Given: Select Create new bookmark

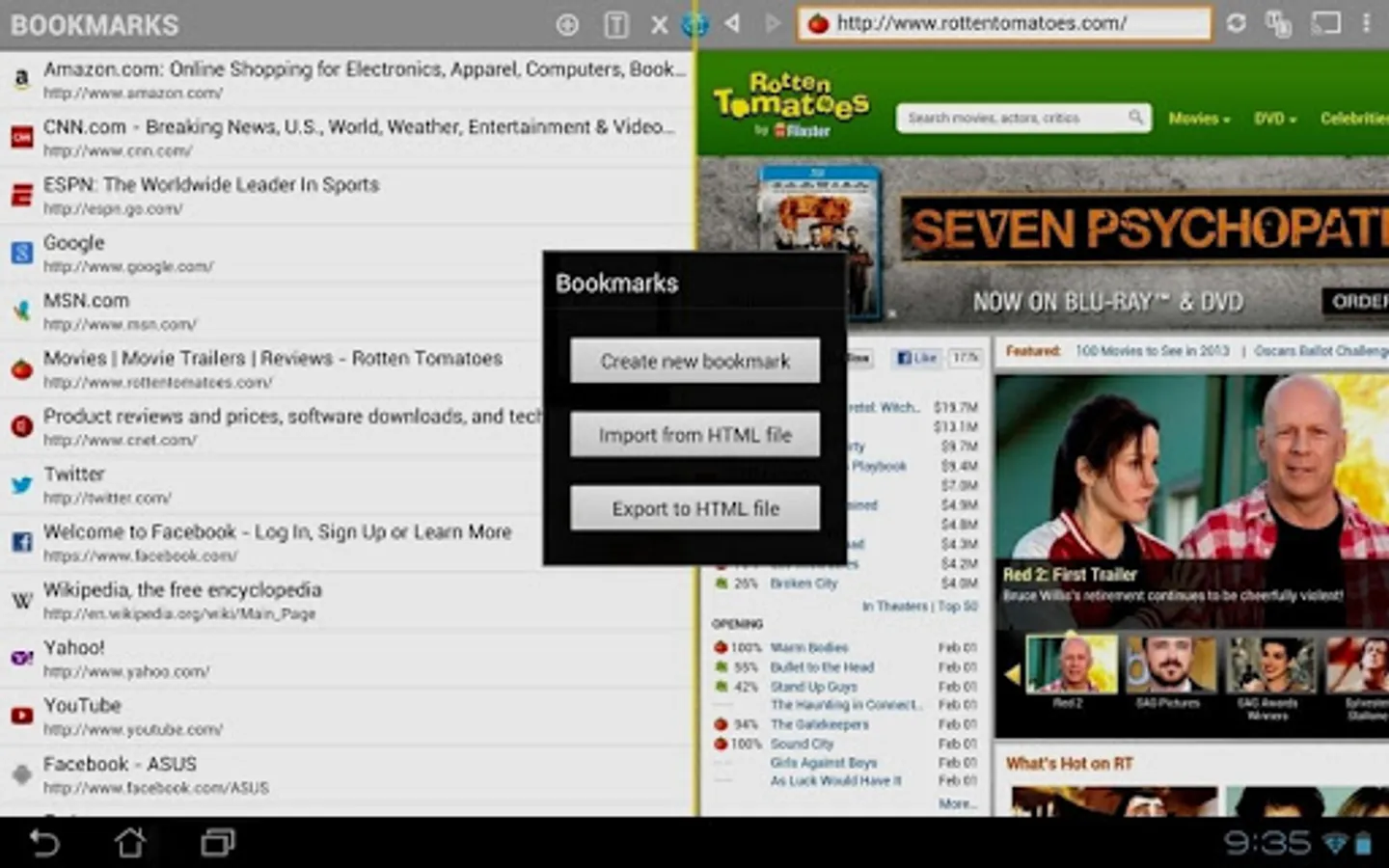Looking at the screenshot, I should click(x=694, y=361).
